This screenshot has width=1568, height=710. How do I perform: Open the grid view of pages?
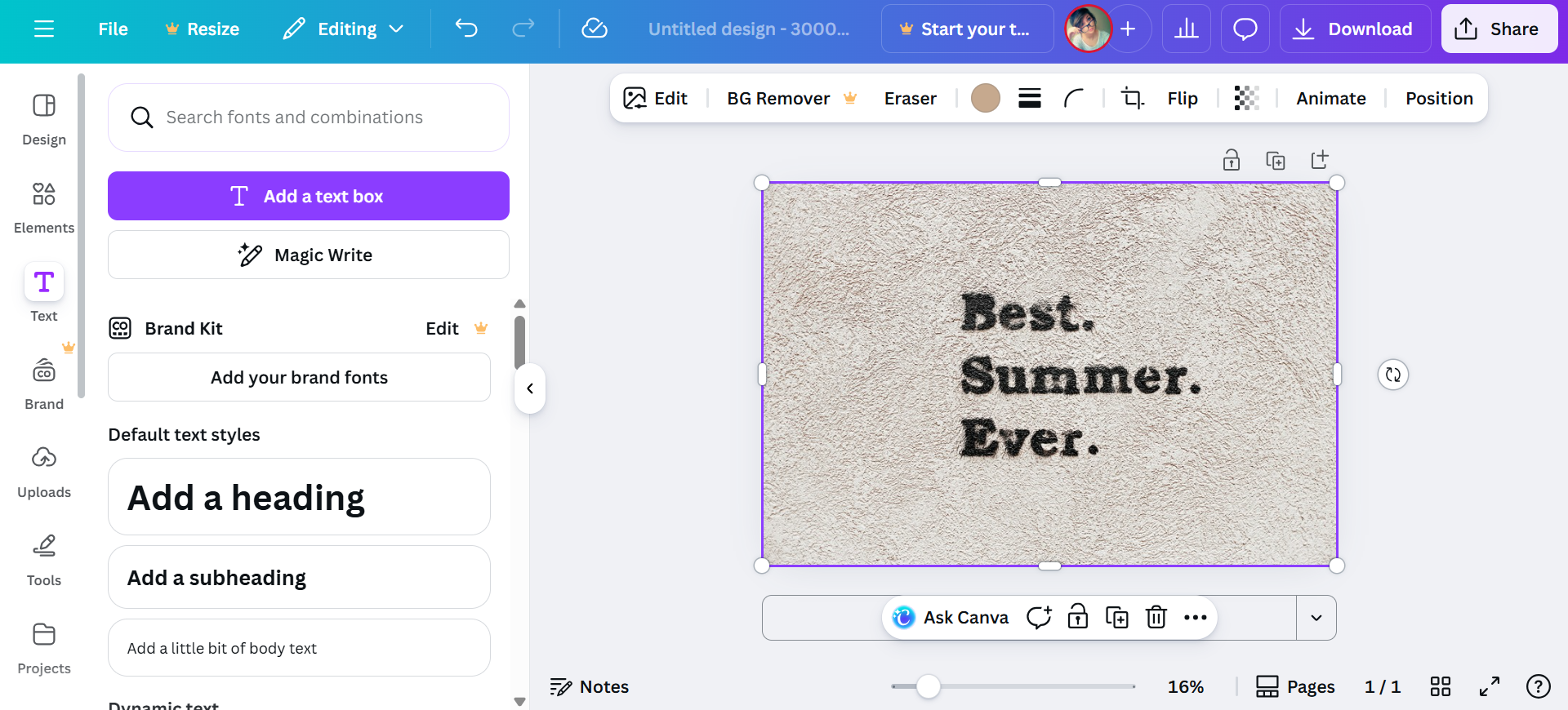coord(1441,687)
